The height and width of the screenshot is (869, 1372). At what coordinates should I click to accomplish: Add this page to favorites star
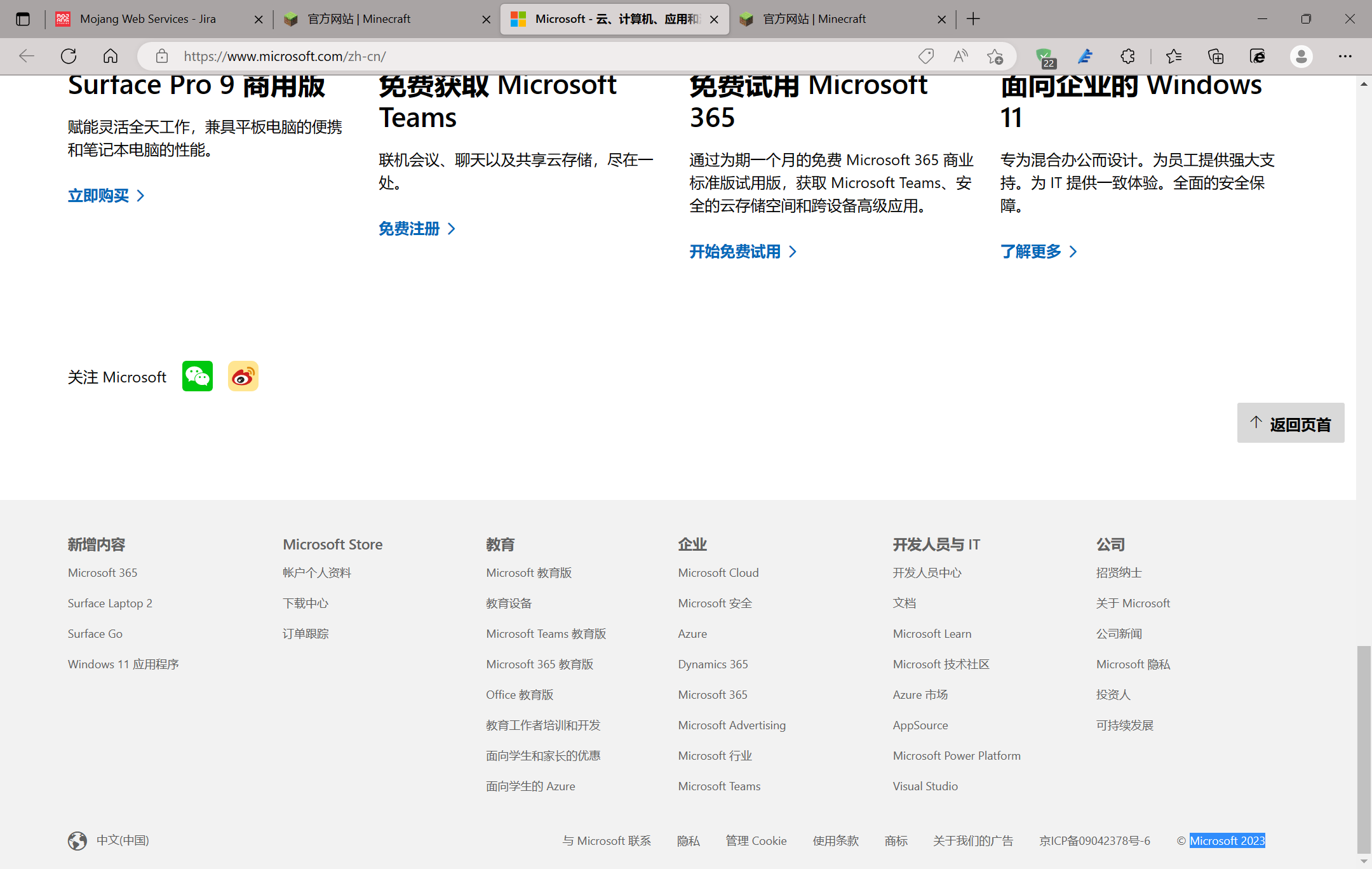click(x=995, y=56)
